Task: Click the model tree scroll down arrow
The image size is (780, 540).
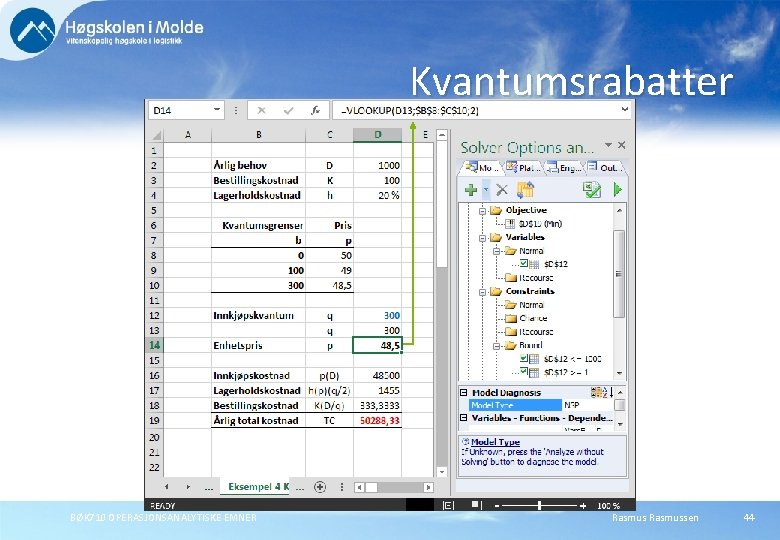Action: click(619, 373)
